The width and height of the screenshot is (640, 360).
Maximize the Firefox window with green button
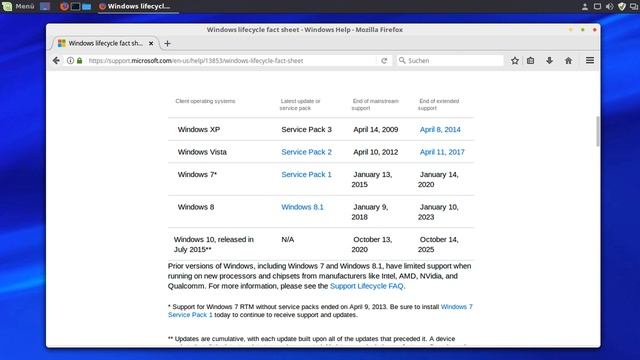pos(582,30)
